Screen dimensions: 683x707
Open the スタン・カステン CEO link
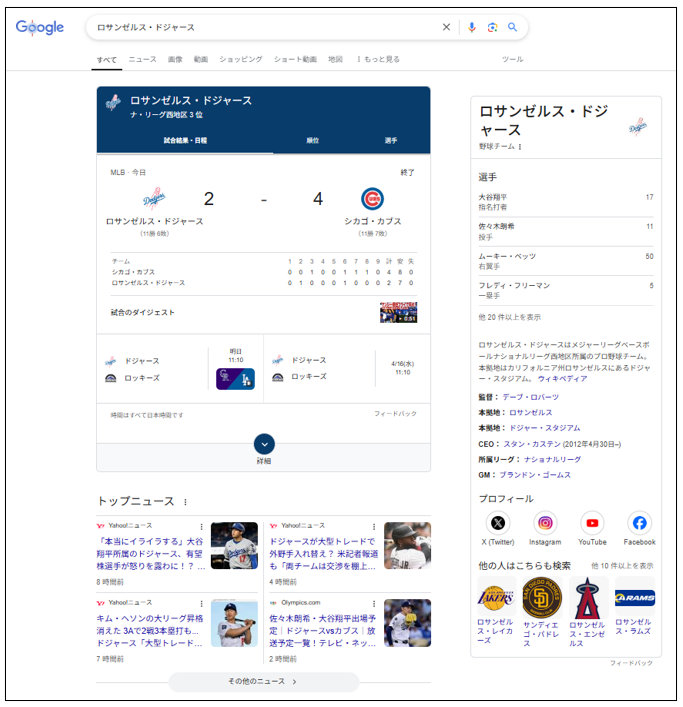532,444
